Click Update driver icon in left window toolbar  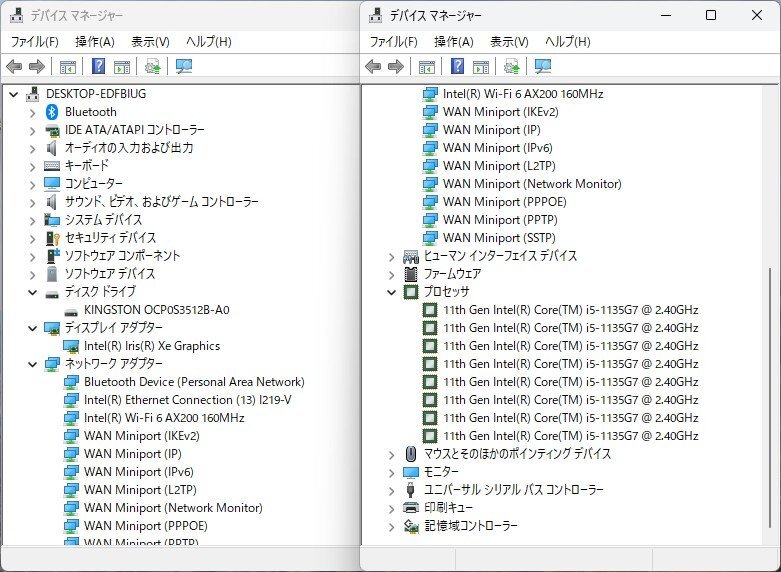(152, 66)
